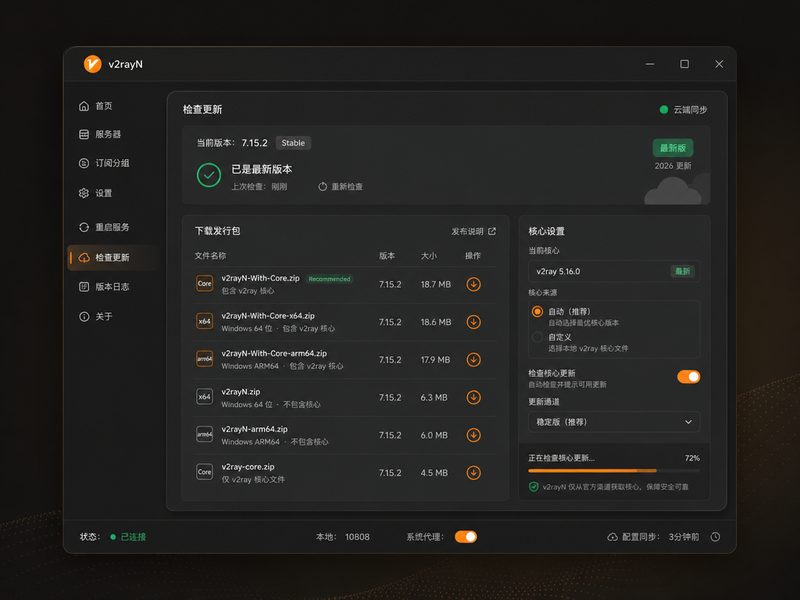The width and height of the screenshot is (800, 600).
Task: Open 更新通道 稳定版 dropdown
Action: (x=614, y=422)
